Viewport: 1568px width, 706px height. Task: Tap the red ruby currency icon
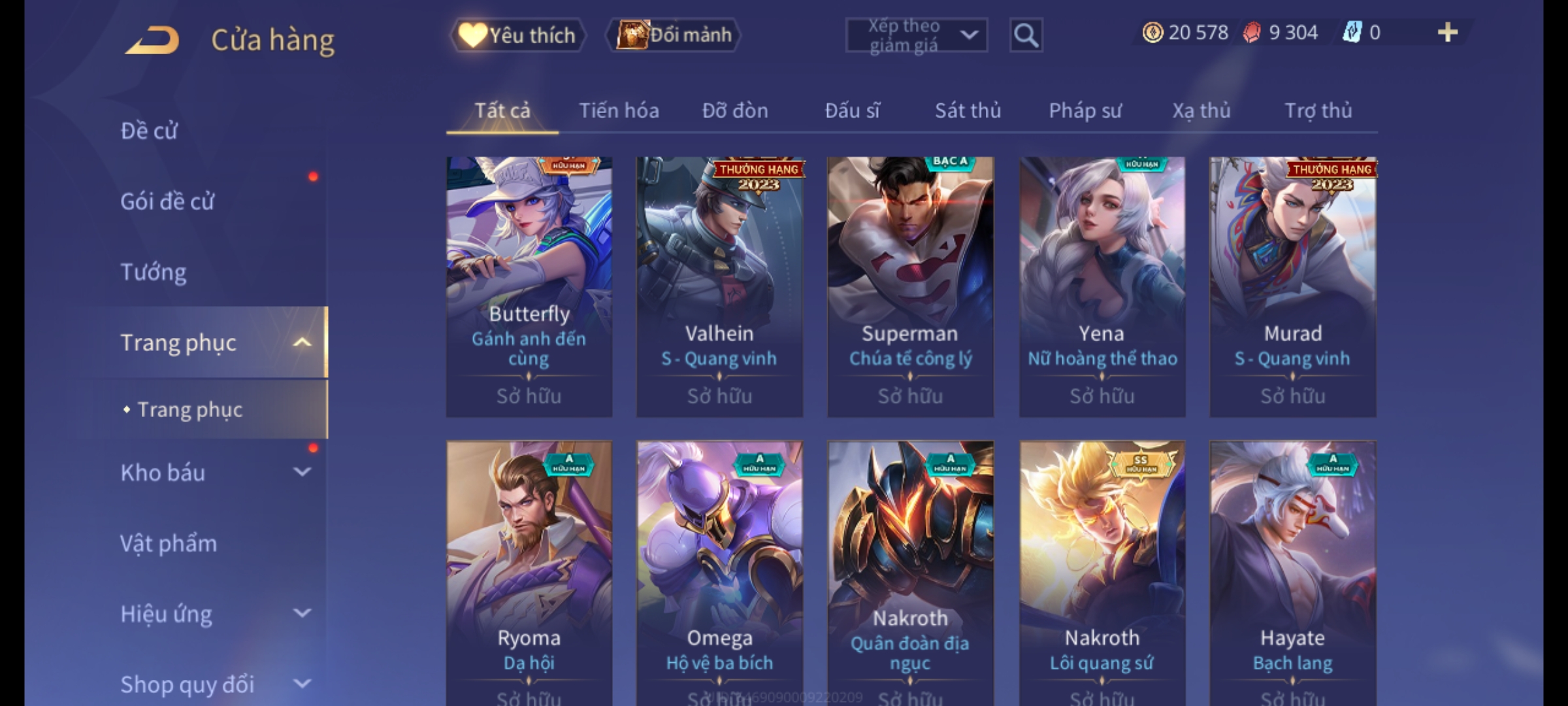(x=1251, y=33)
